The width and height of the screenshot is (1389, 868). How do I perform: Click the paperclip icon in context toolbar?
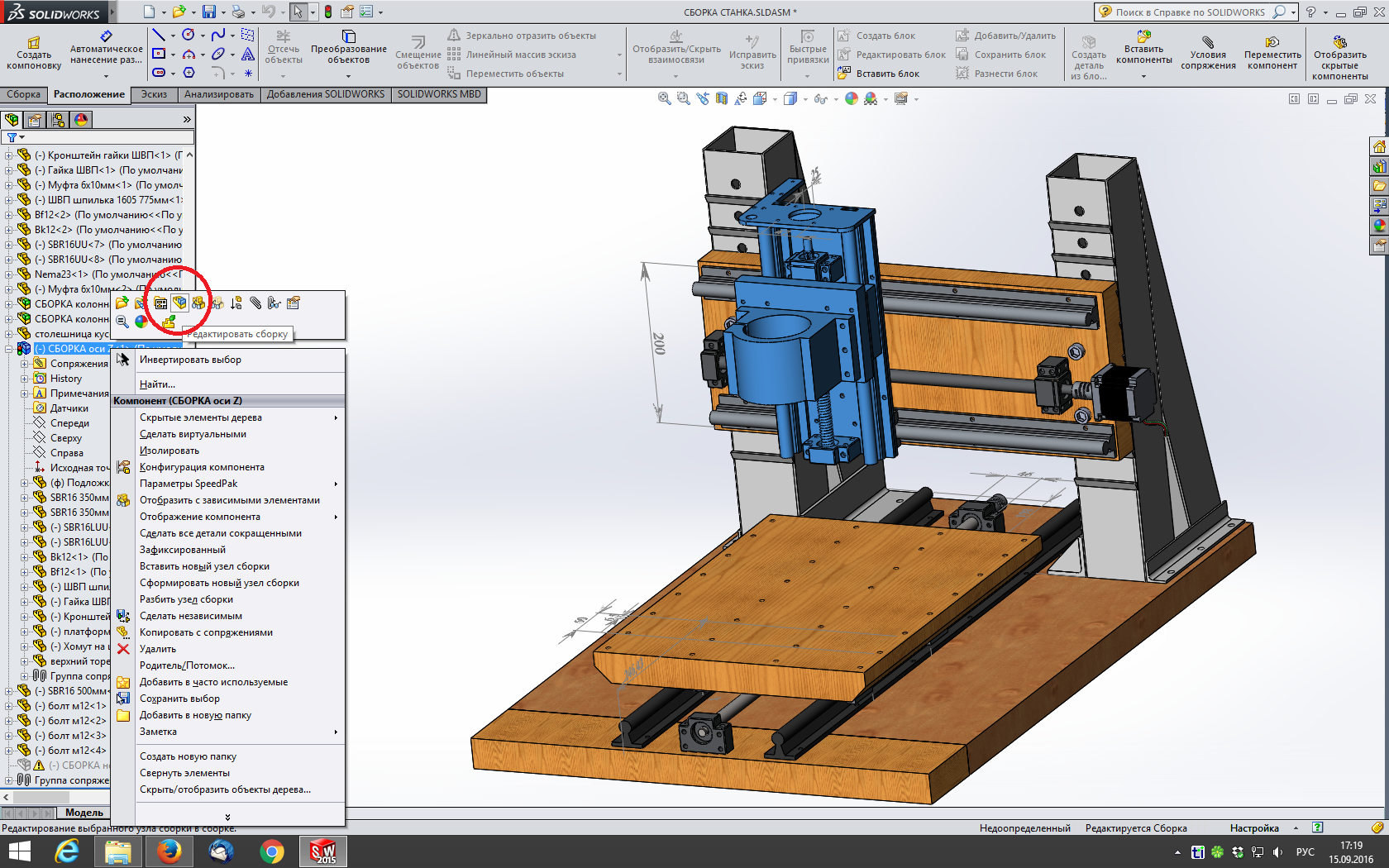point(255,303)
